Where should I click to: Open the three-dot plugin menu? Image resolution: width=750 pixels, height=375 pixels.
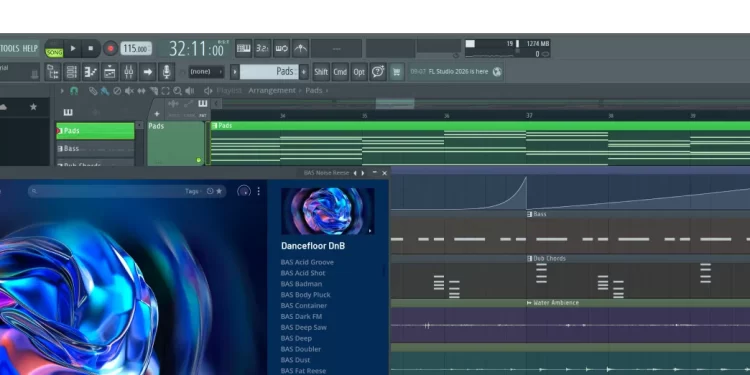point(259,191)
